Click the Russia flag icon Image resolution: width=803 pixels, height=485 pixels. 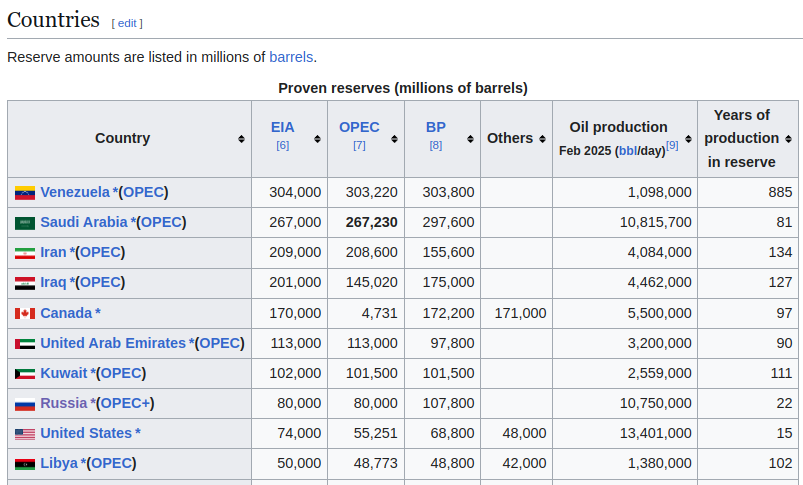(25, 404)
